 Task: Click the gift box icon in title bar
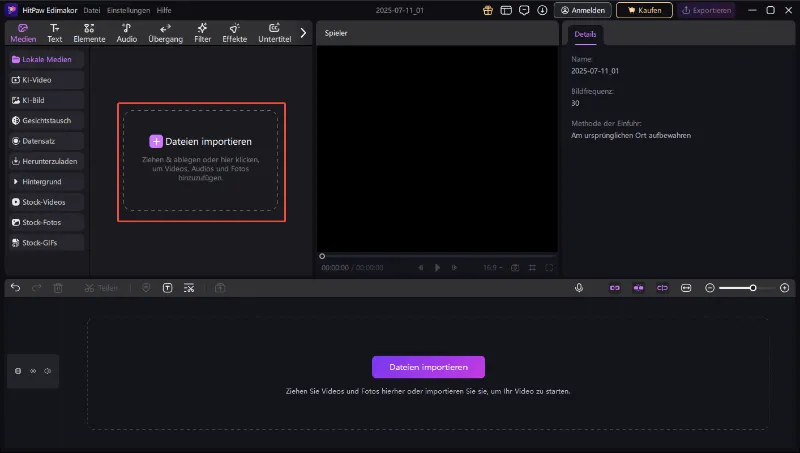488,10
